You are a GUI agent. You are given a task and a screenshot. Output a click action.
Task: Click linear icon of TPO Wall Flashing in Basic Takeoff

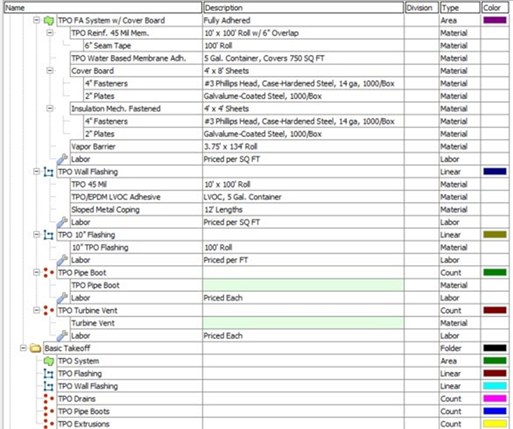(49, 386)
